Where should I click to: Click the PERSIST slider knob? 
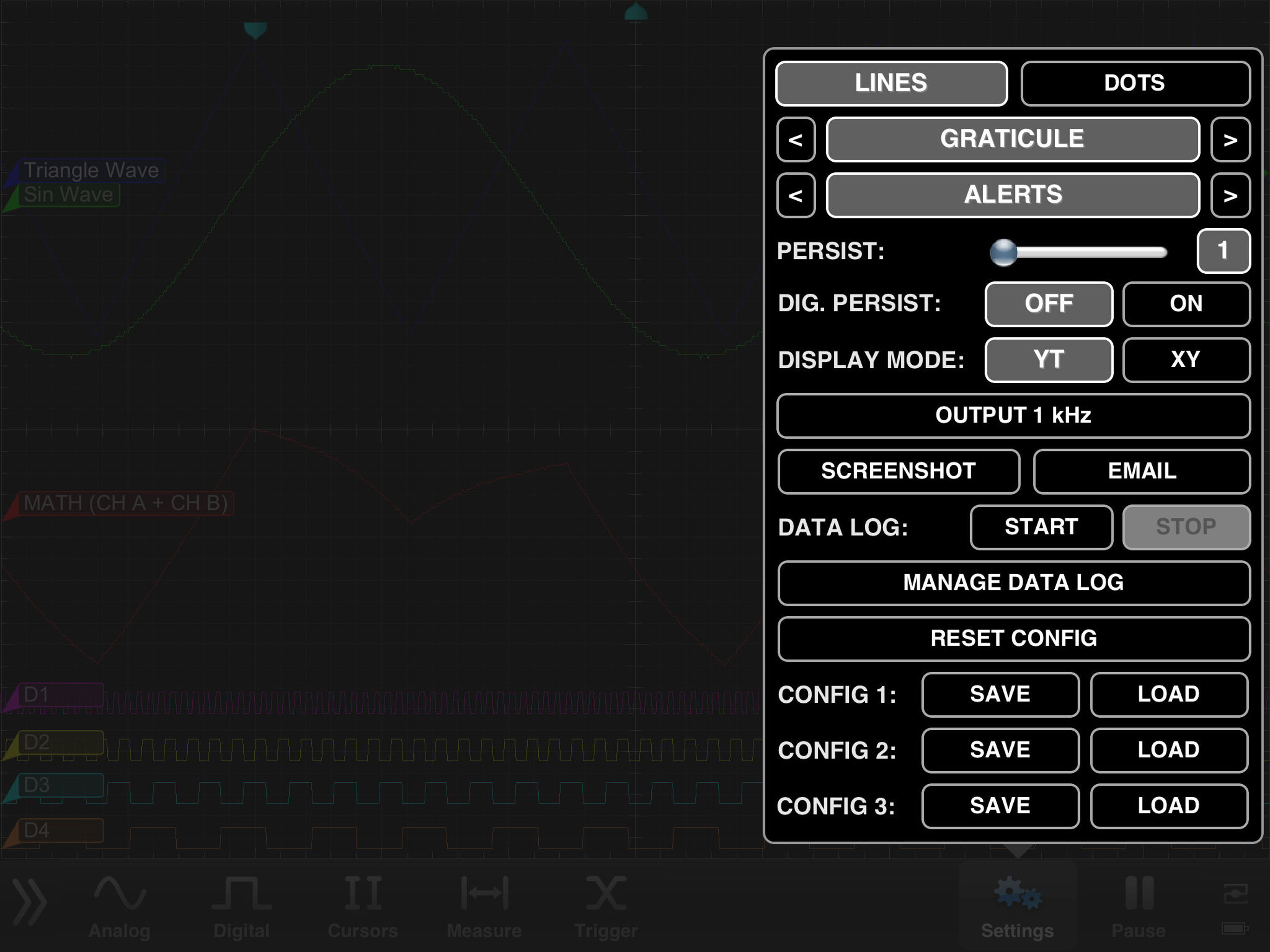[1004, 252]
